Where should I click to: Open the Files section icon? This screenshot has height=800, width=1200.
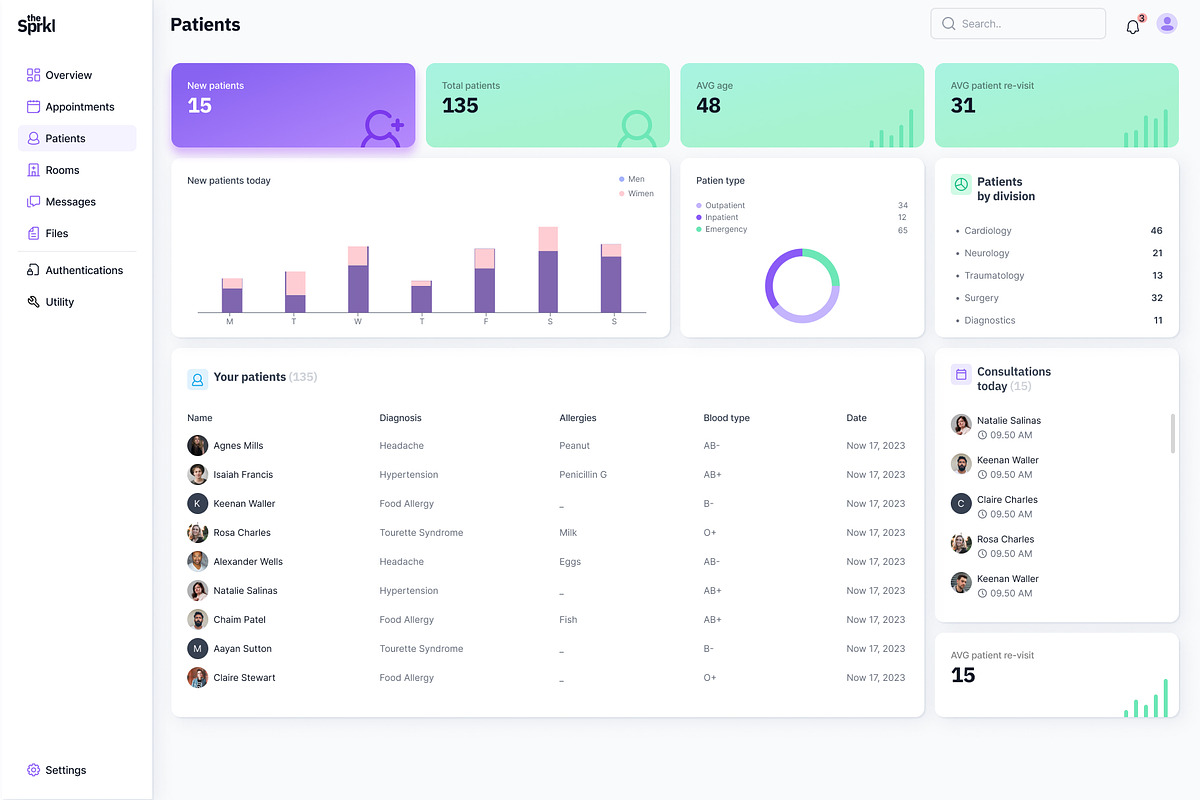[x=32, y=233]
